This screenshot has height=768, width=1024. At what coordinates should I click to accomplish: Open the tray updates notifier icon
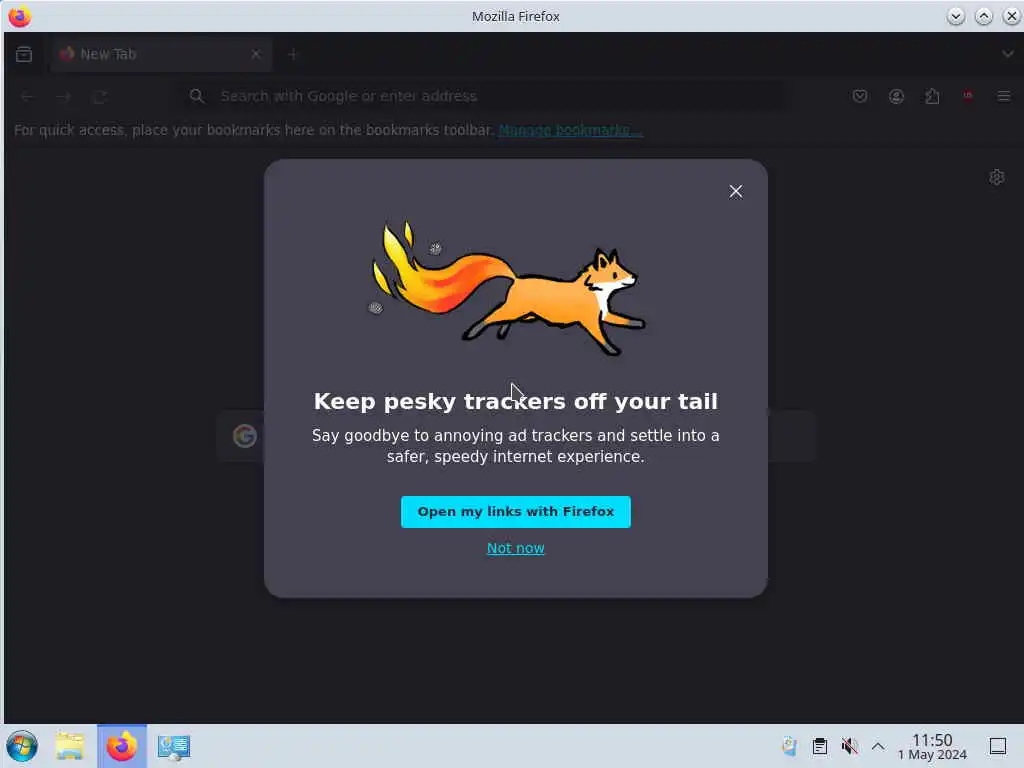(x=789, y=746)
